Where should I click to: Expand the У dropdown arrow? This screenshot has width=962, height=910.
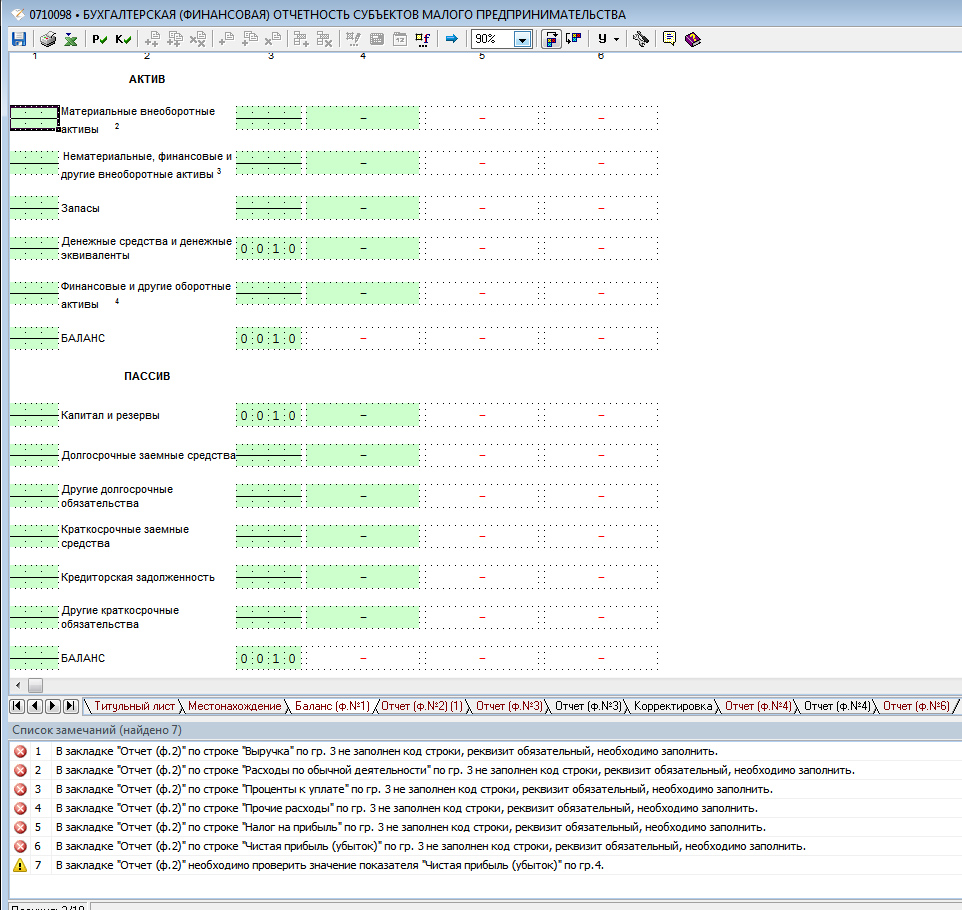[617, 39]
